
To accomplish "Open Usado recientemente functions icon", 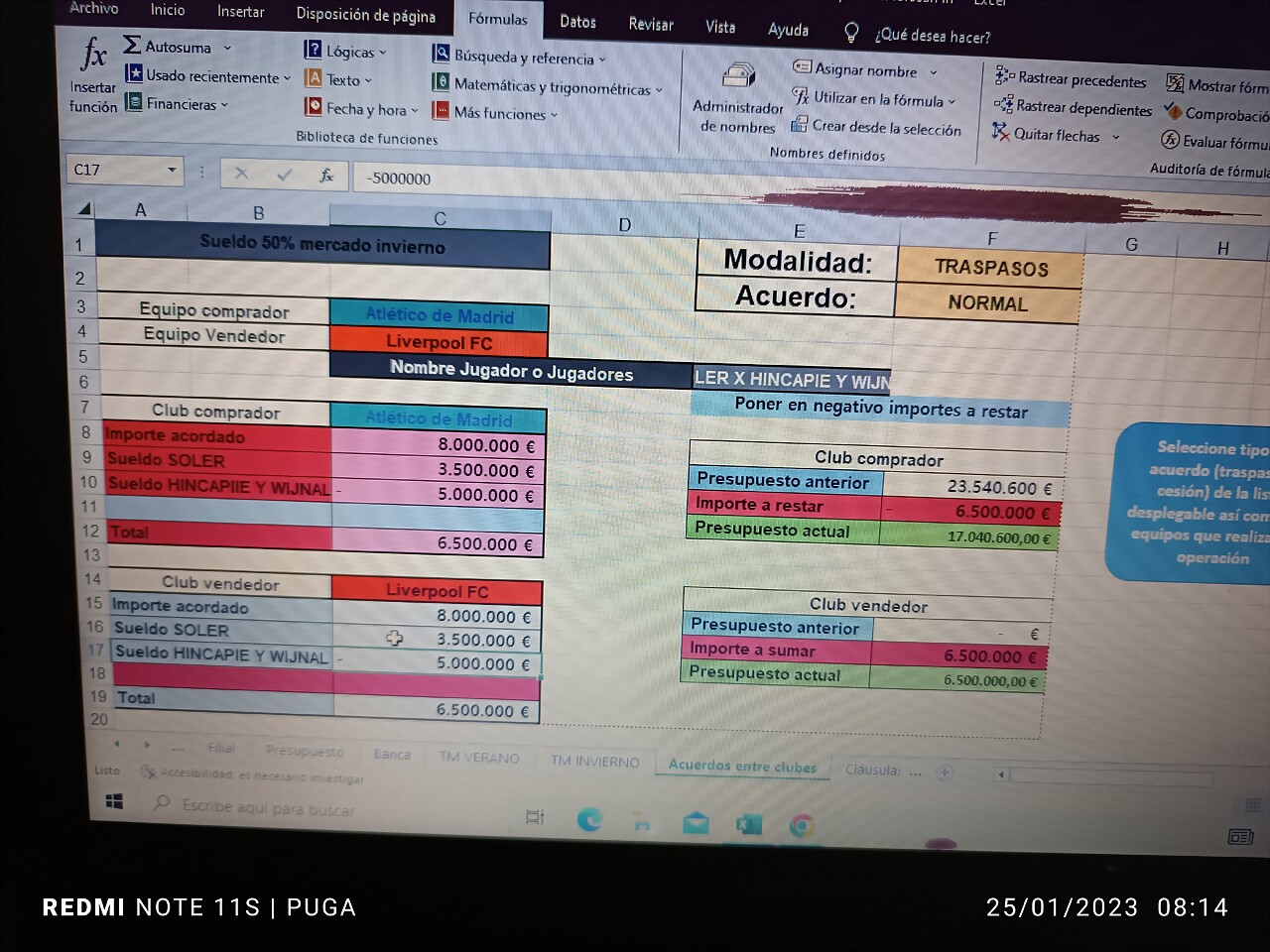I will pyautogui.click(x=134, y=73).
